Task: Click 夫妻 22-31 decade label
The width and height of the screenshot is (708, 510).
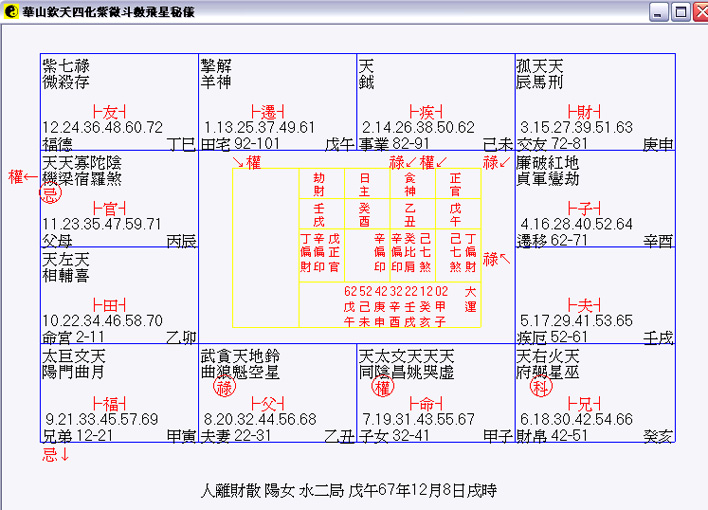Action: coord(236,435)
